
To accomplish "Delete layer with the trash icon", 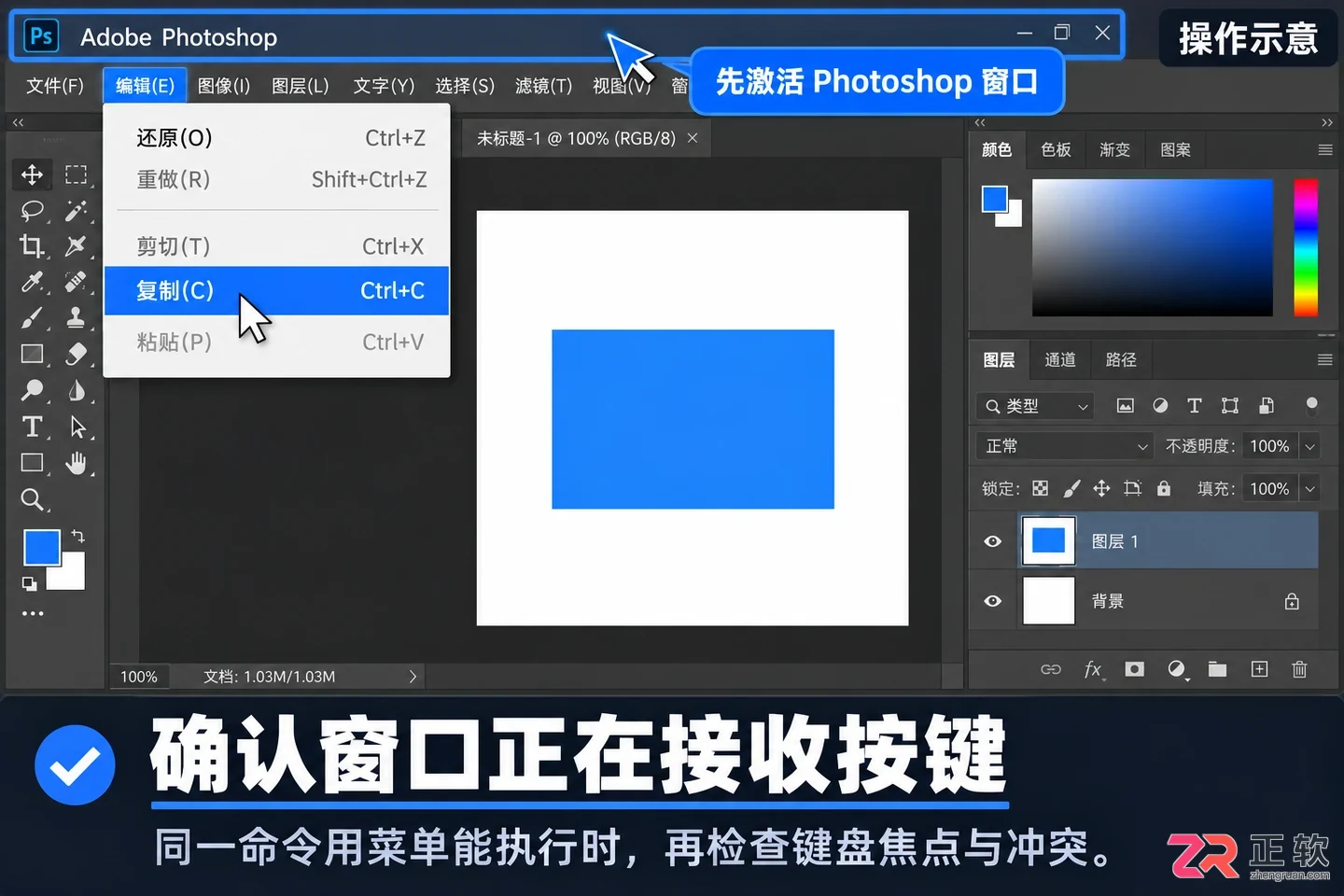I will (x=1299, y=669).
